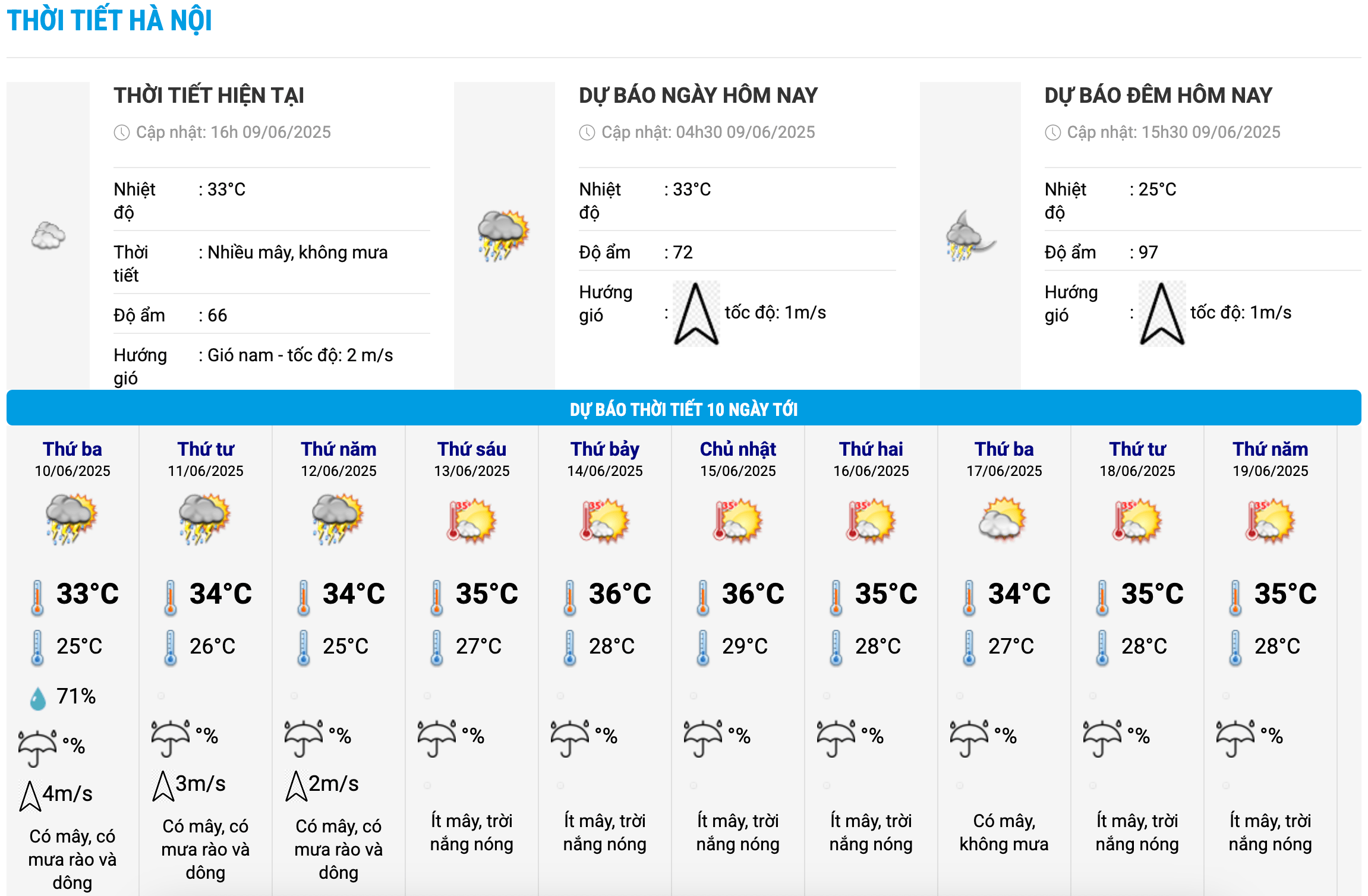Click the cloudy current weather icon

48,236
